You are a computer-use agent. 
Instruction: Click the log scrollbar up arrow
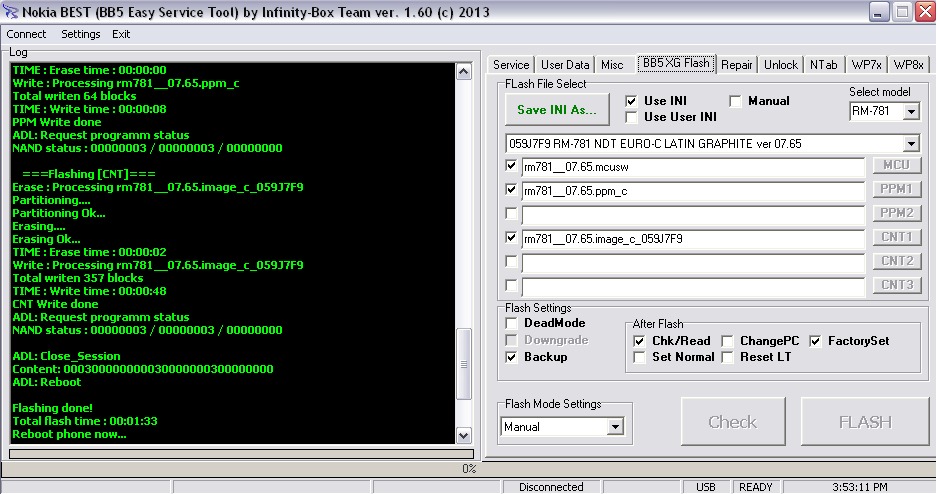pyautogui.click(x=464, y=72)
